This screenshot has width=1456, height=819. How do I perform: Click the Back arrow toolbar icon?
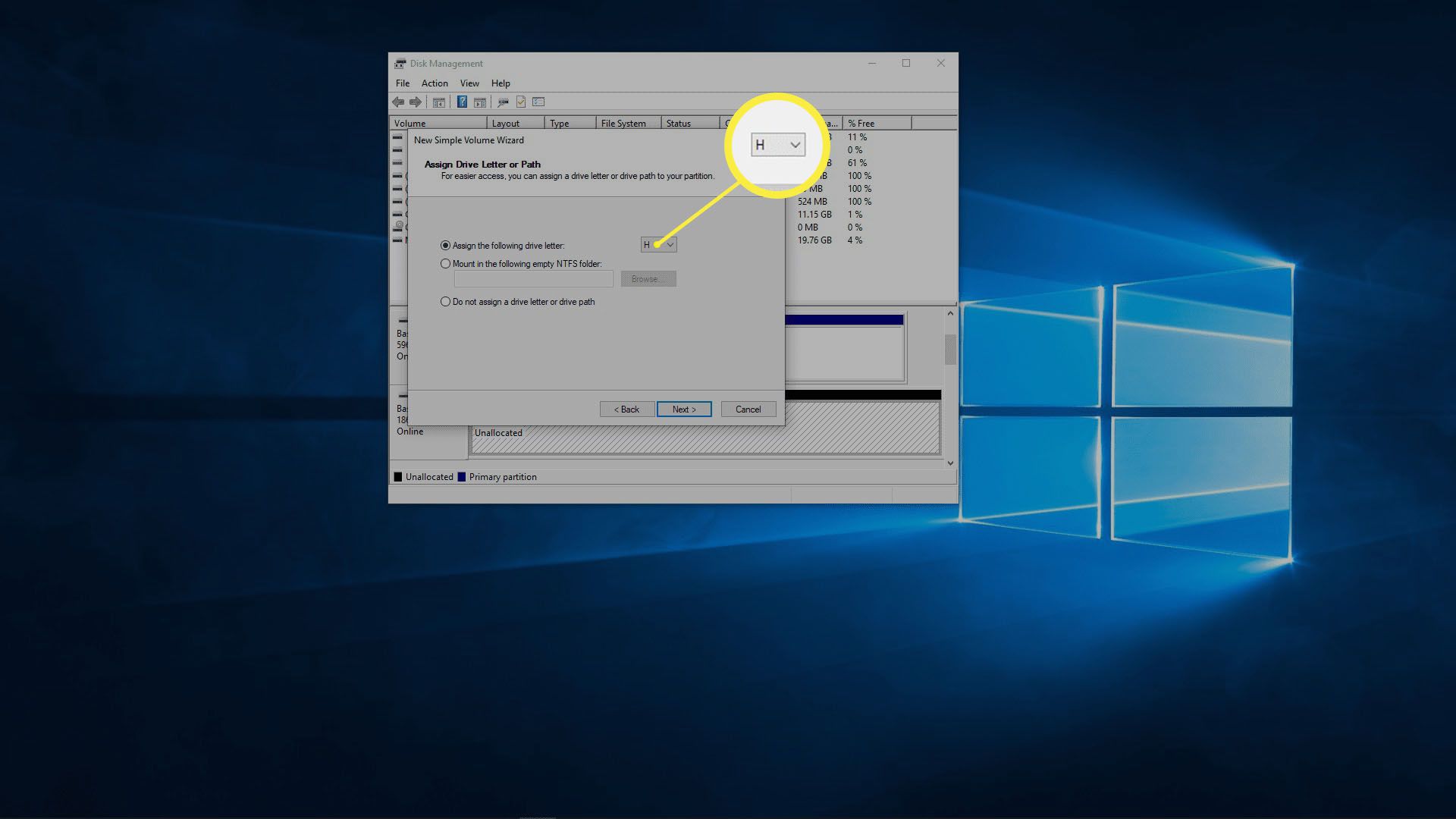tap(398, 102)
